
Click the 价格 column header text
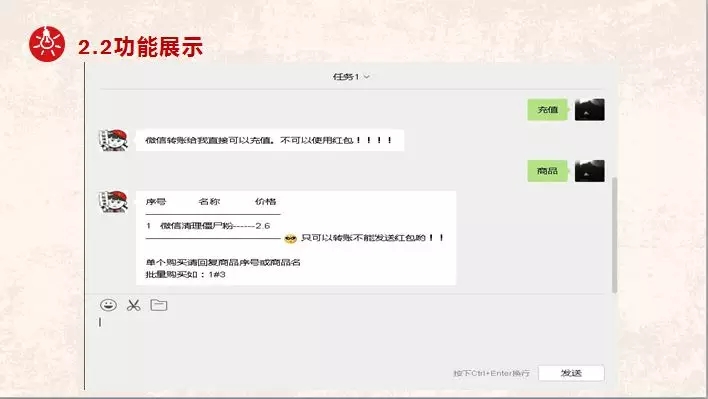[266, 201]
